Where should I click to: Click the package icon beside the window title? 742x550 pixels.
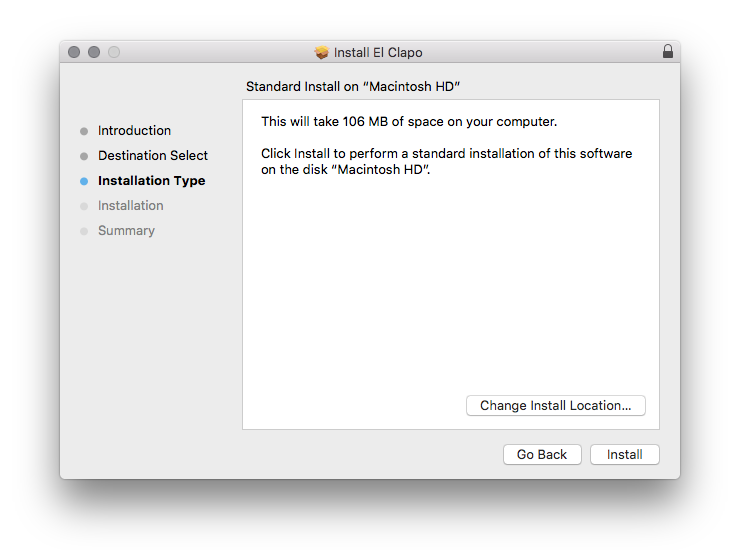322,52
